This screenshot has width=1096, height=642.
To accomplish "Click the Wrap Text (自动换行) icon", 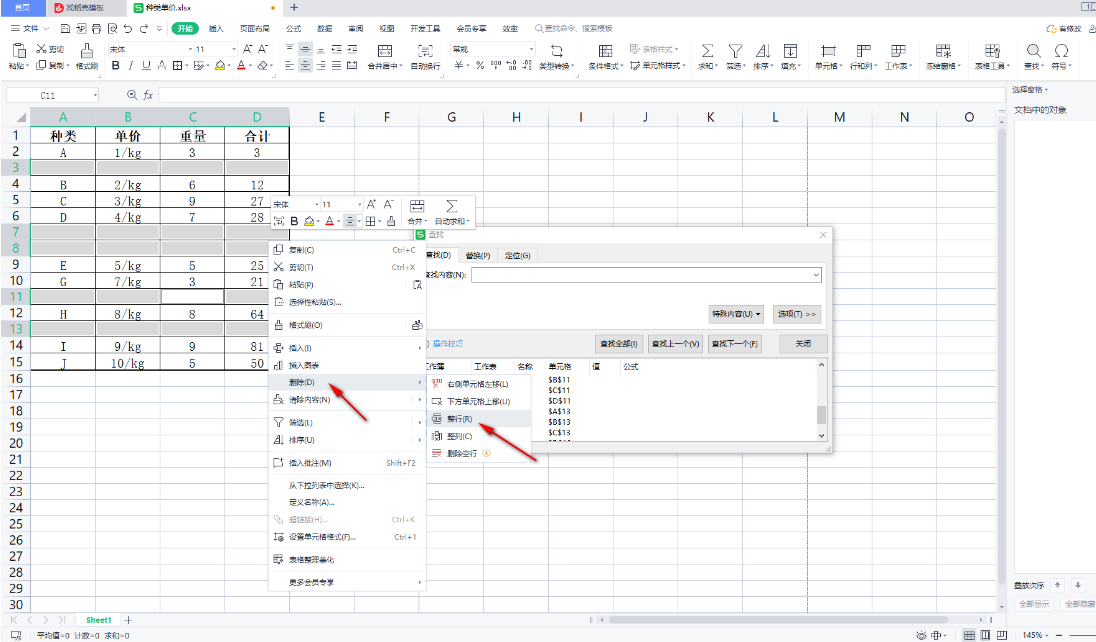I will [x=425, y=51].
